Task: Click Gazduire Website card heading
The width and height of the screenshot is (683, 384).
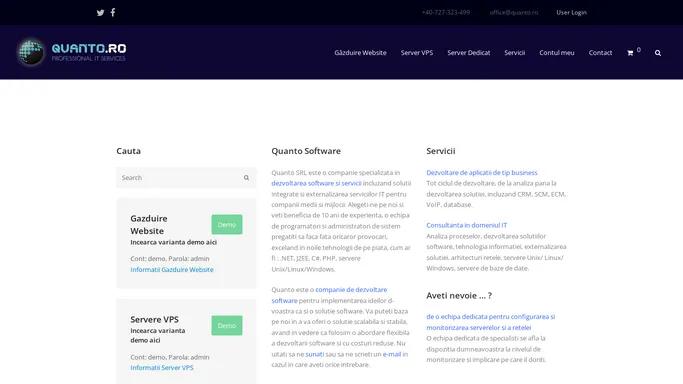Action: point(149,225)
